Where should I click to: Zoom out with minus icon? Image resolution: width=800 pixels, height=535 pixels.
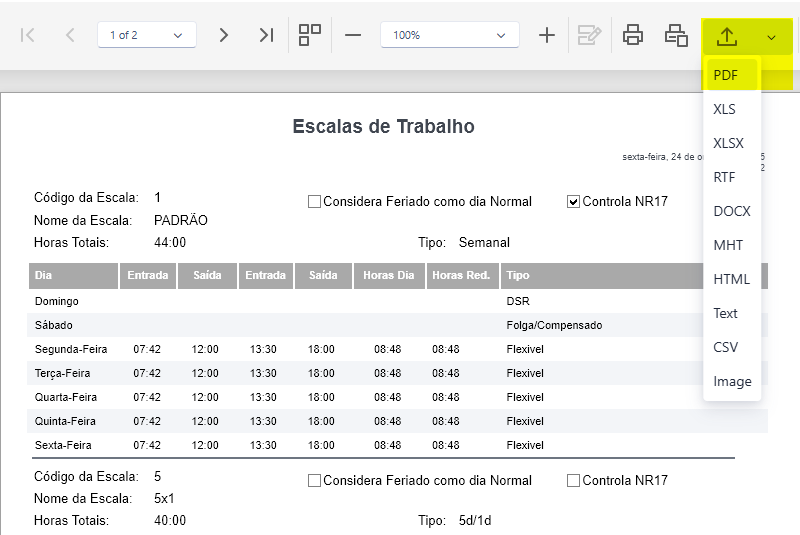[353, 35]
